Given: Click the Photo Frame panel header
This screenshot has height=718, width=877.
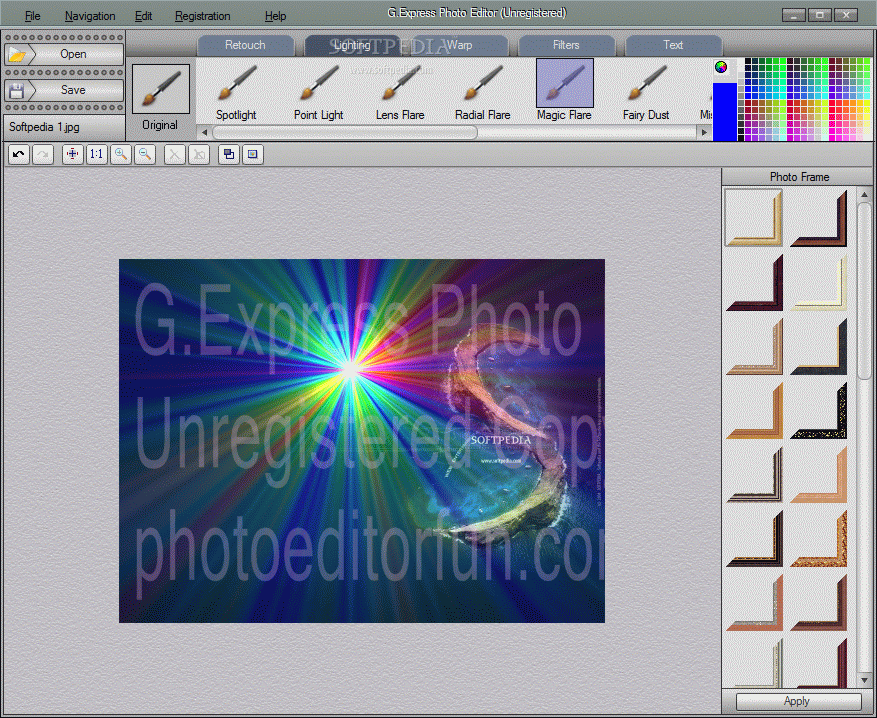Looking at the screenshot, I should pyautogui.click(x=799, y=177).
